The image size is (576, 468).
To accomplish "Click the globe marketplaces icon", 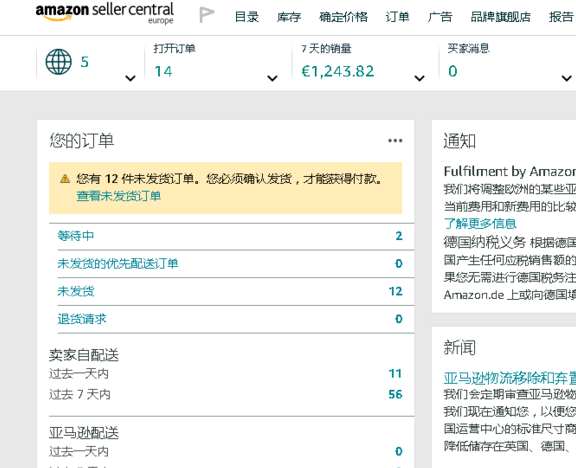I will (59, 62).
